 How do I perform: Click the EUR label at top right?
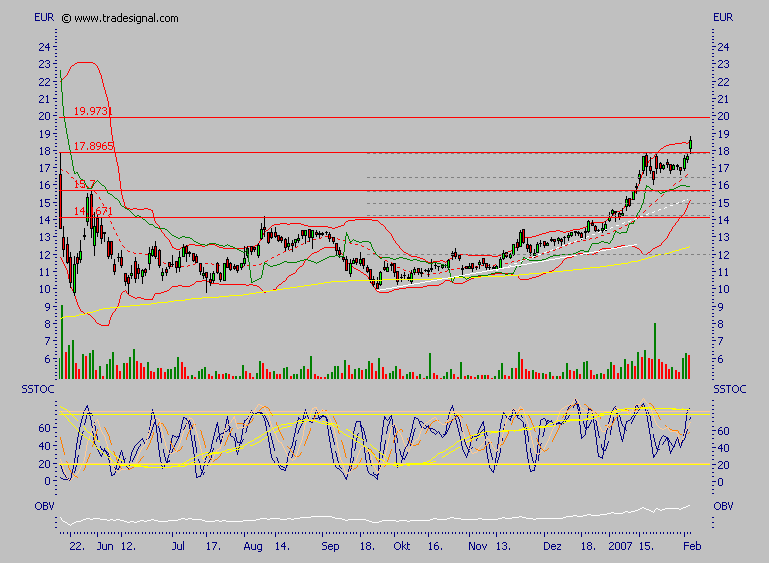[722, 18]
